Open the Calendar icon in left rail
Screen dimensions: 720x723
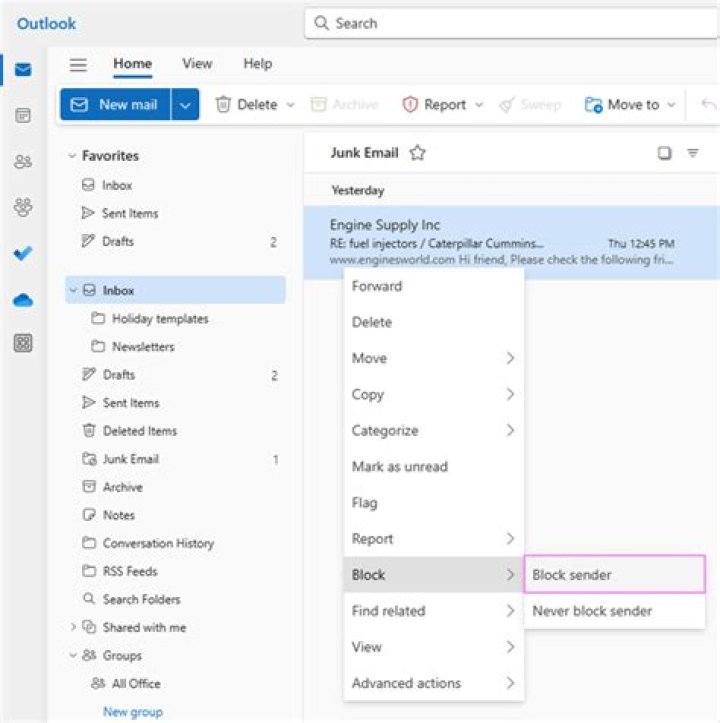[23, 115]
